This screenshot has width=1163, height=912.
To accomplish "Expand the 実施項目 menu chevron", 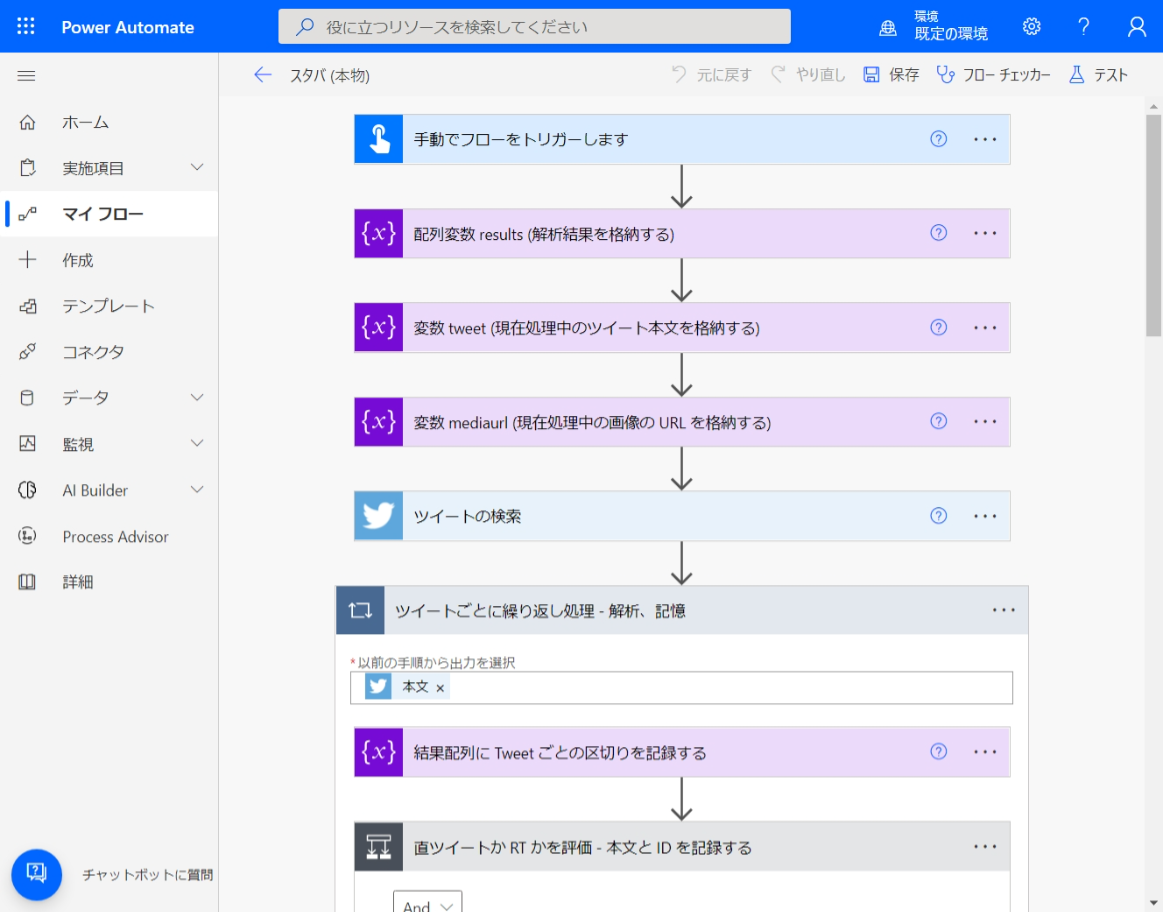I will 197,168.
